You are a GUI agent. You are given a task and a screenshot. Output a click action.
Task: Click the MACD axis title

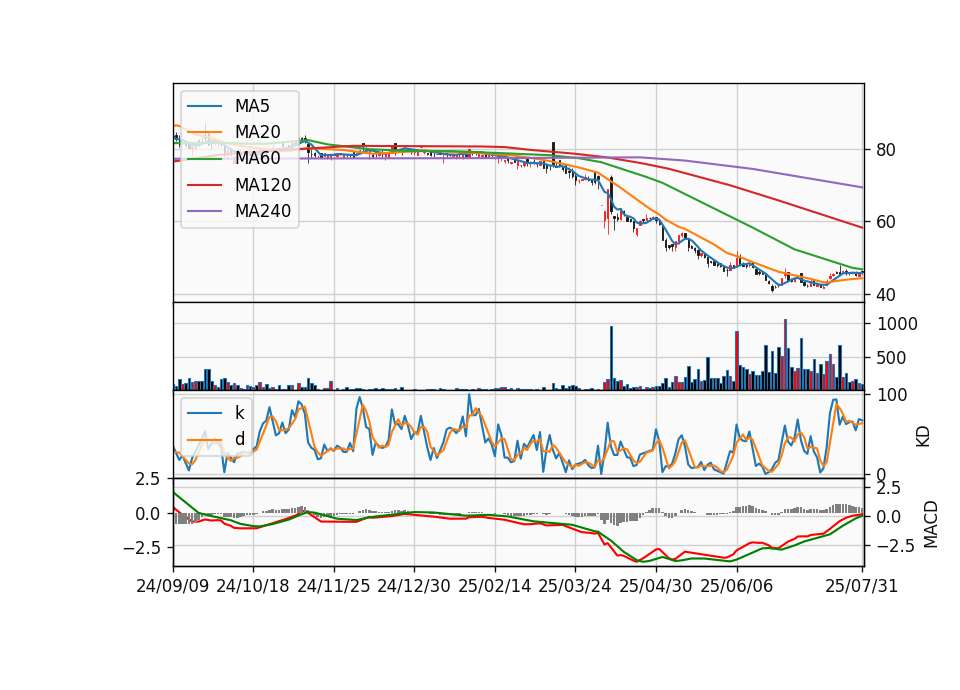pos(931,524)
